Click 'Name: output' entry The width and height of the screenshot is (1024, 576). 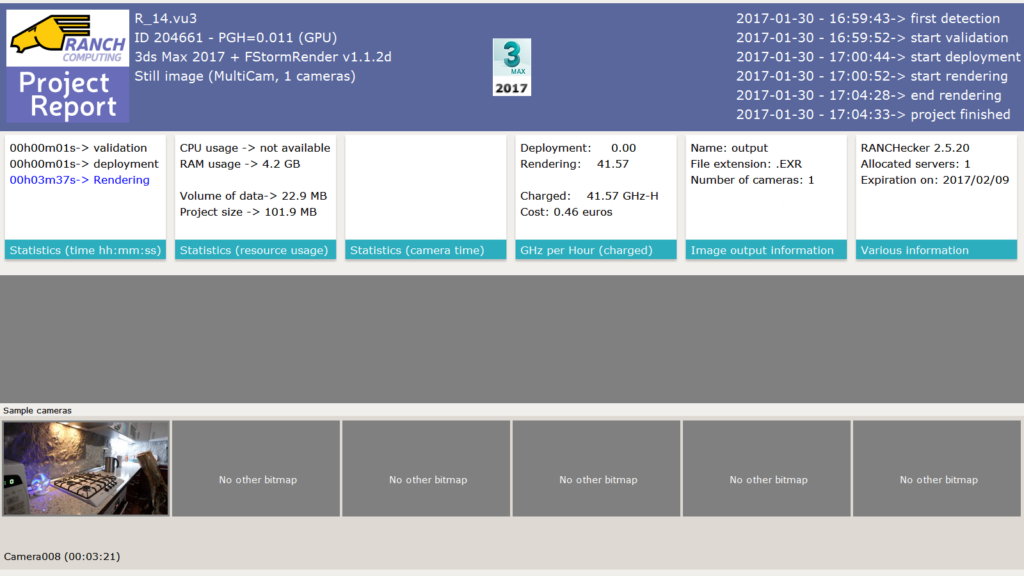(x=729, y=148)
